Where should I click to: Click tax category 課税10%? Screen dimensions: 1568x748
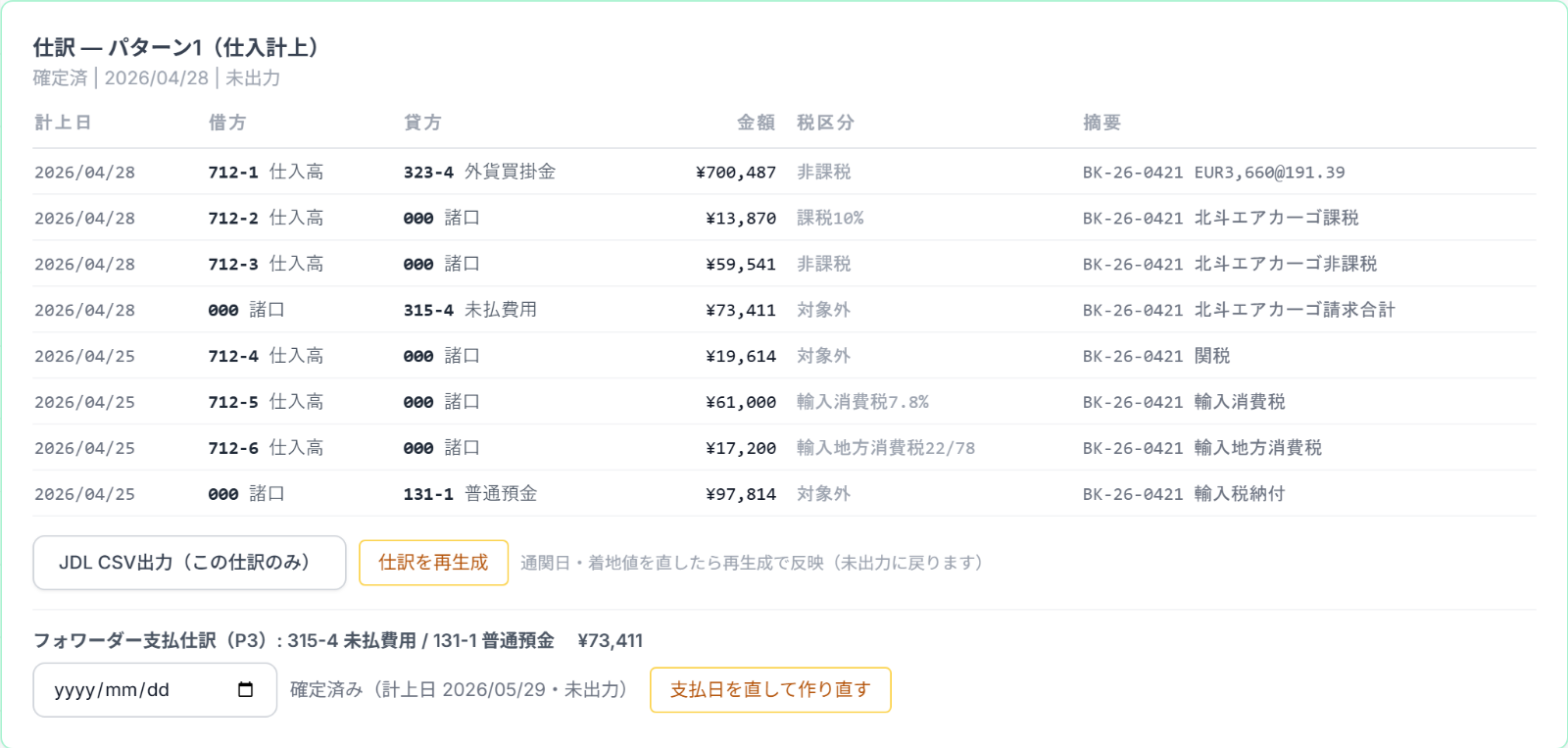click(x=830, y=219)
